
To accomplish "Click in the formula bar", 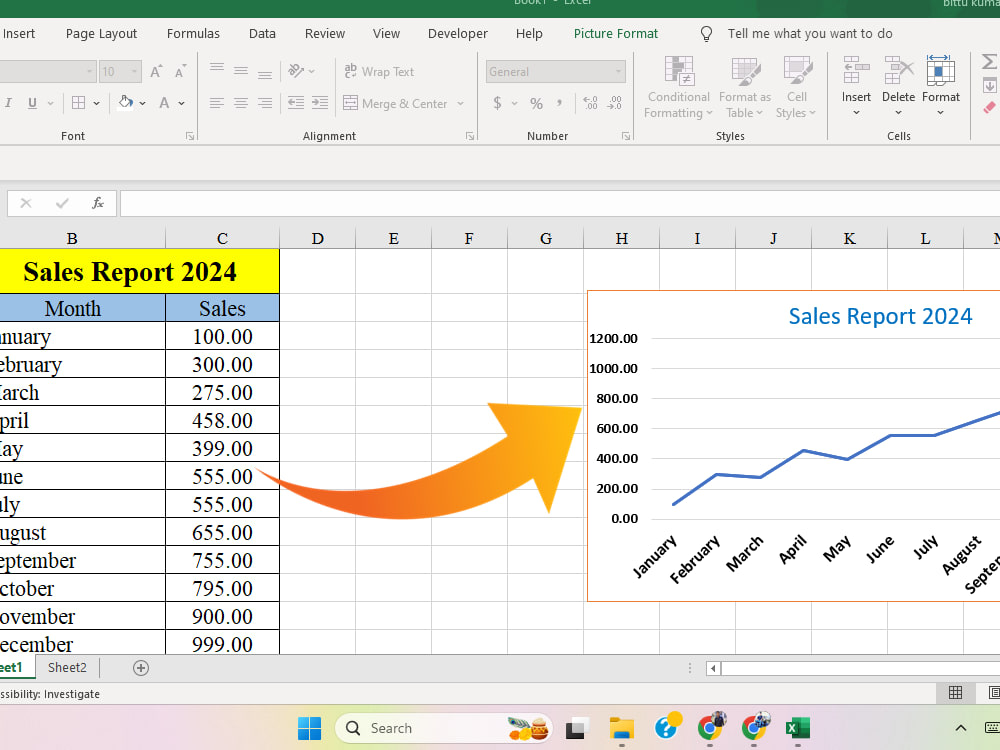I will tap(560, 203).
